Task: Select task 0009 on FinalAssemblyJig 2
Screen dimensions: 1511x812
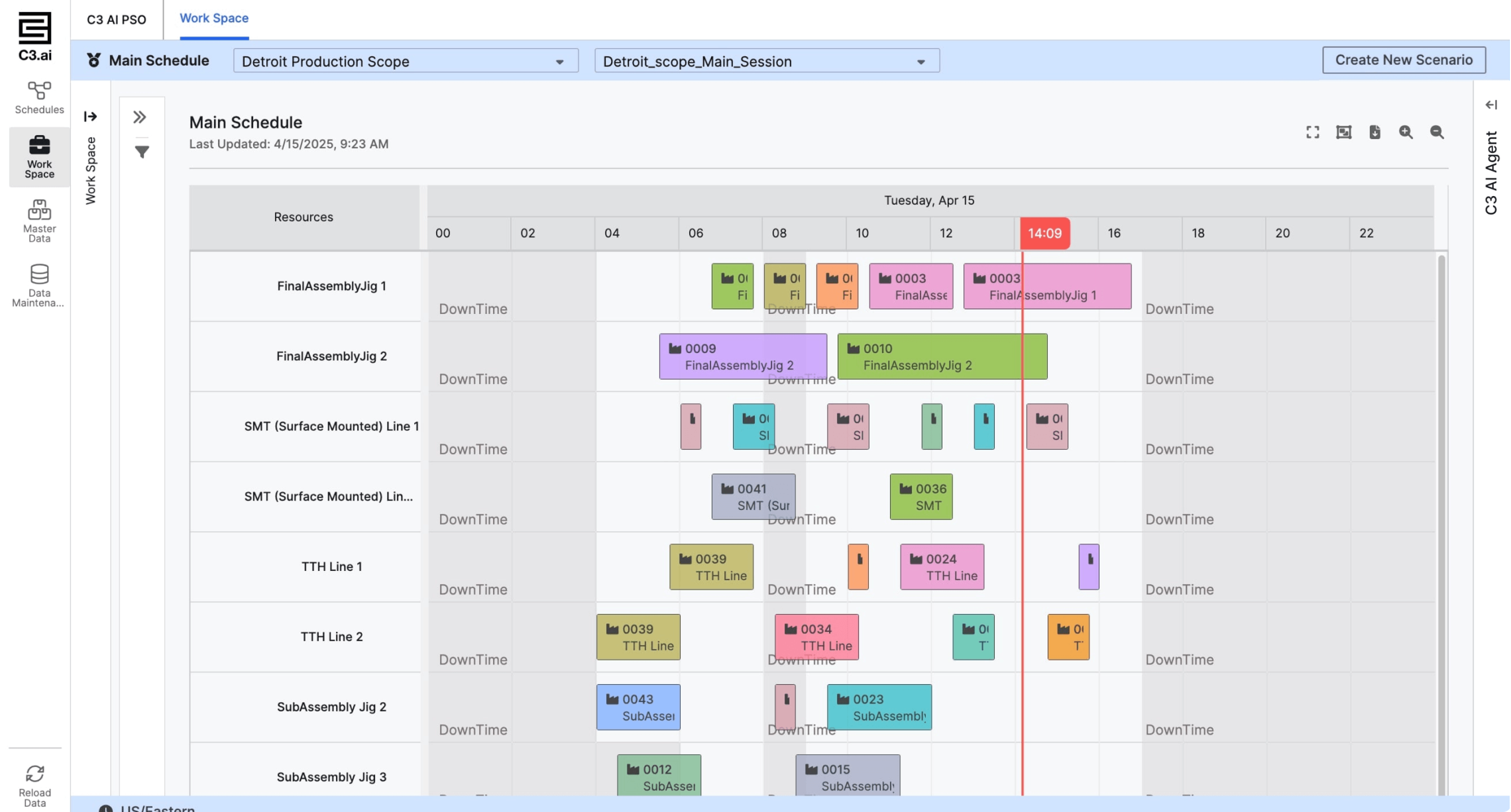Action: click(x=743, y=356)
